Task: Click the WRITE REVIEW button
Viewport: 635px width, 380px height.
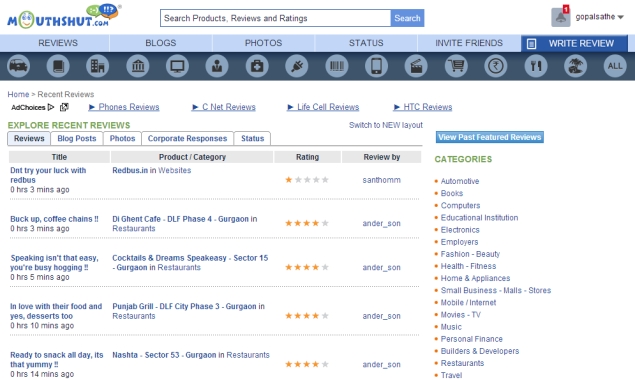Action: click(574, 43)
